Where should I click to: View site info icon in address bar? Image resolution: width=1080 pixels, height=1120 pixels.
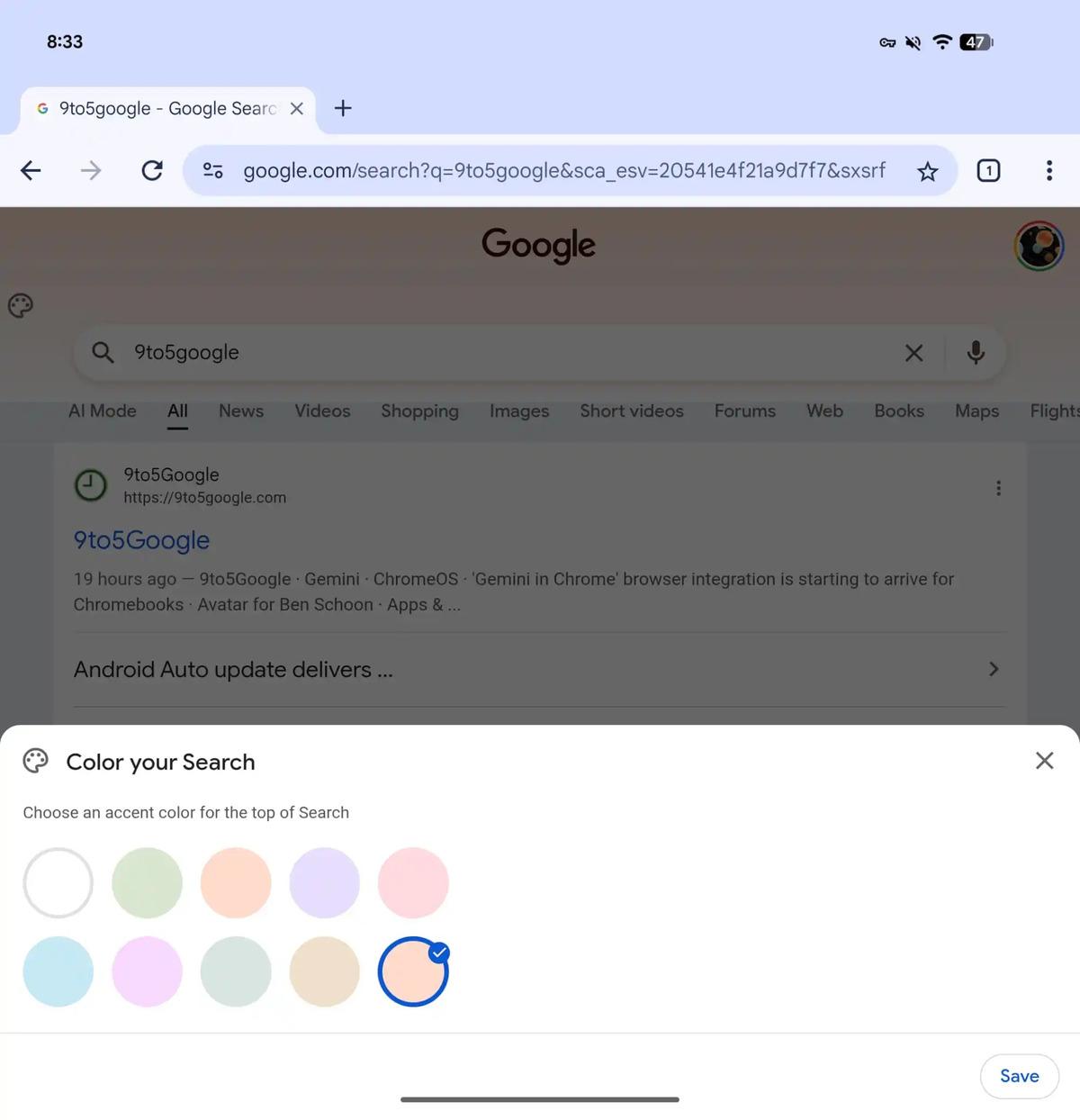click(x=213, y=170)
